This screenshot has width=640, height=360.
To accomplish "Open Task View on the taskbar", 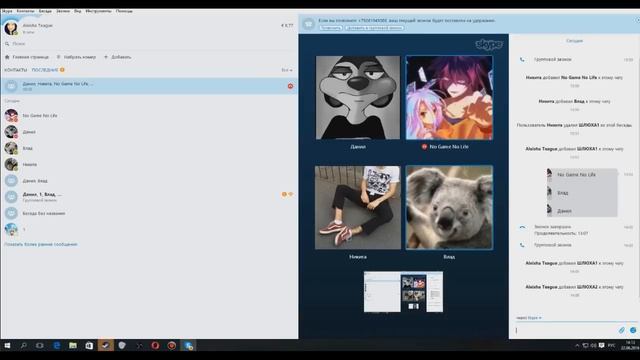I will click(x=40, y=346).
